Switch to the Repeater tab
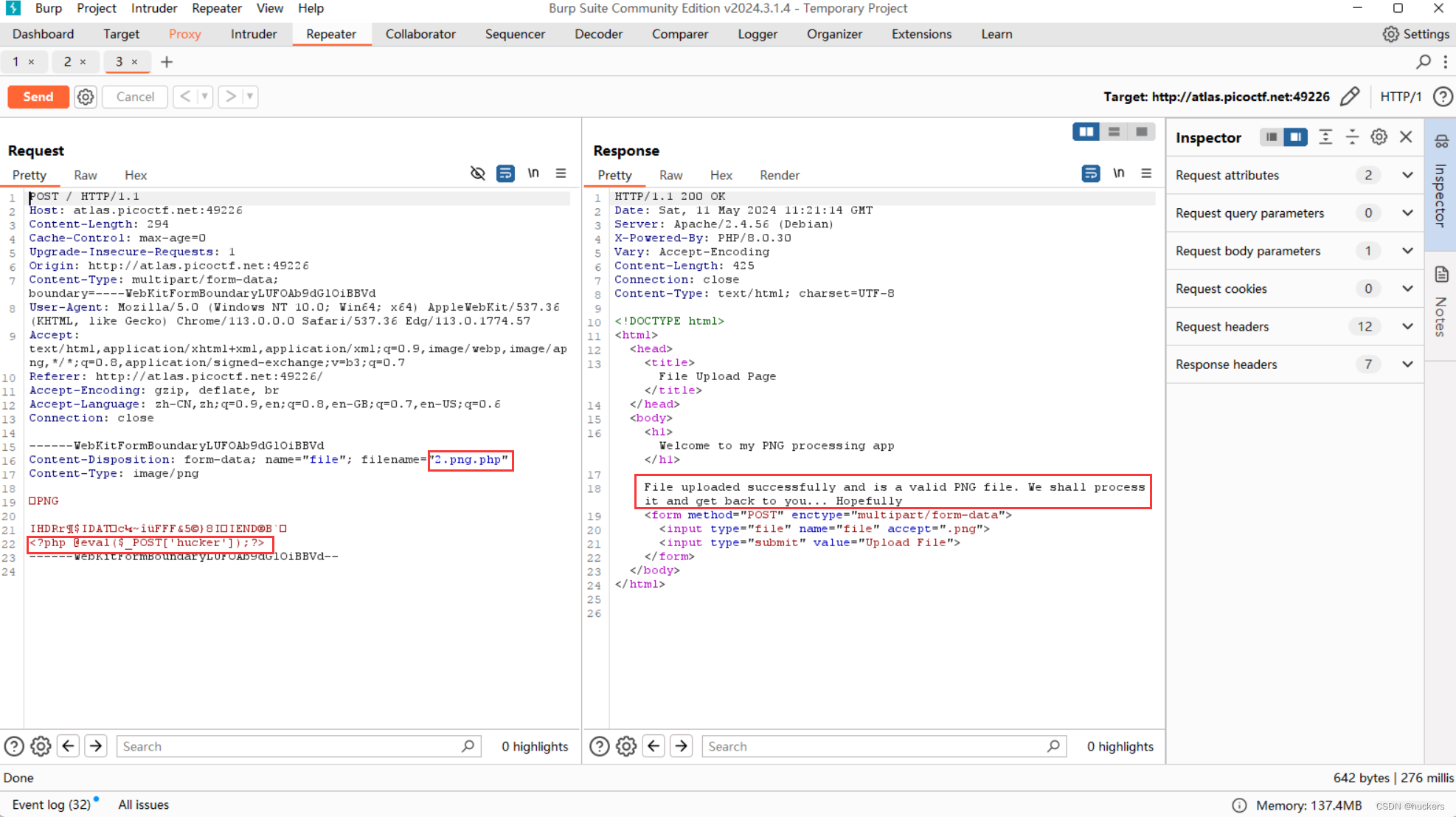Image resolution: width=1456 pixels, height=817 pixels. click(329, 33)
